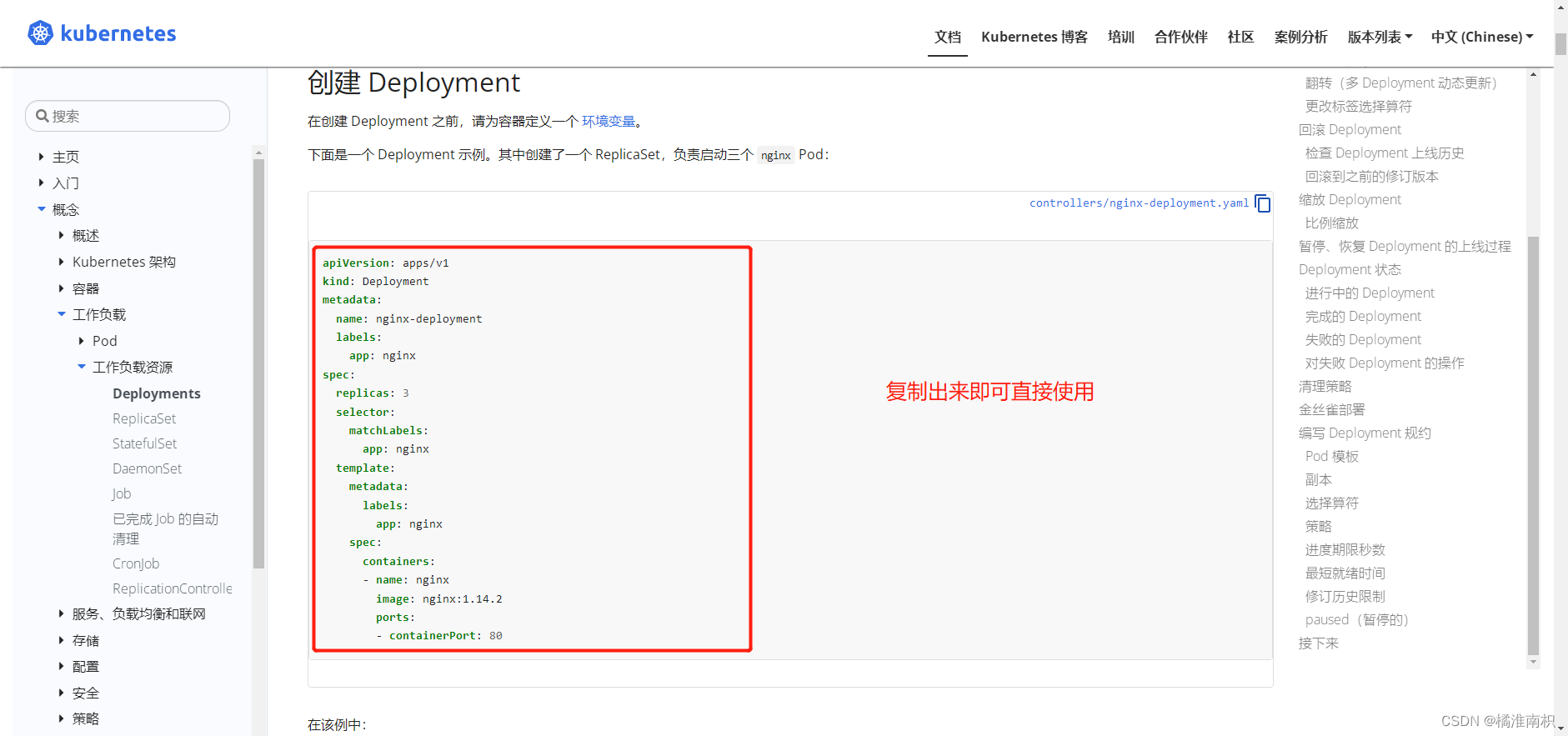This screenshot has height=736, width=1568.
Task: Jump to 失败的 Deployment
Action: tap(1363, 340)
